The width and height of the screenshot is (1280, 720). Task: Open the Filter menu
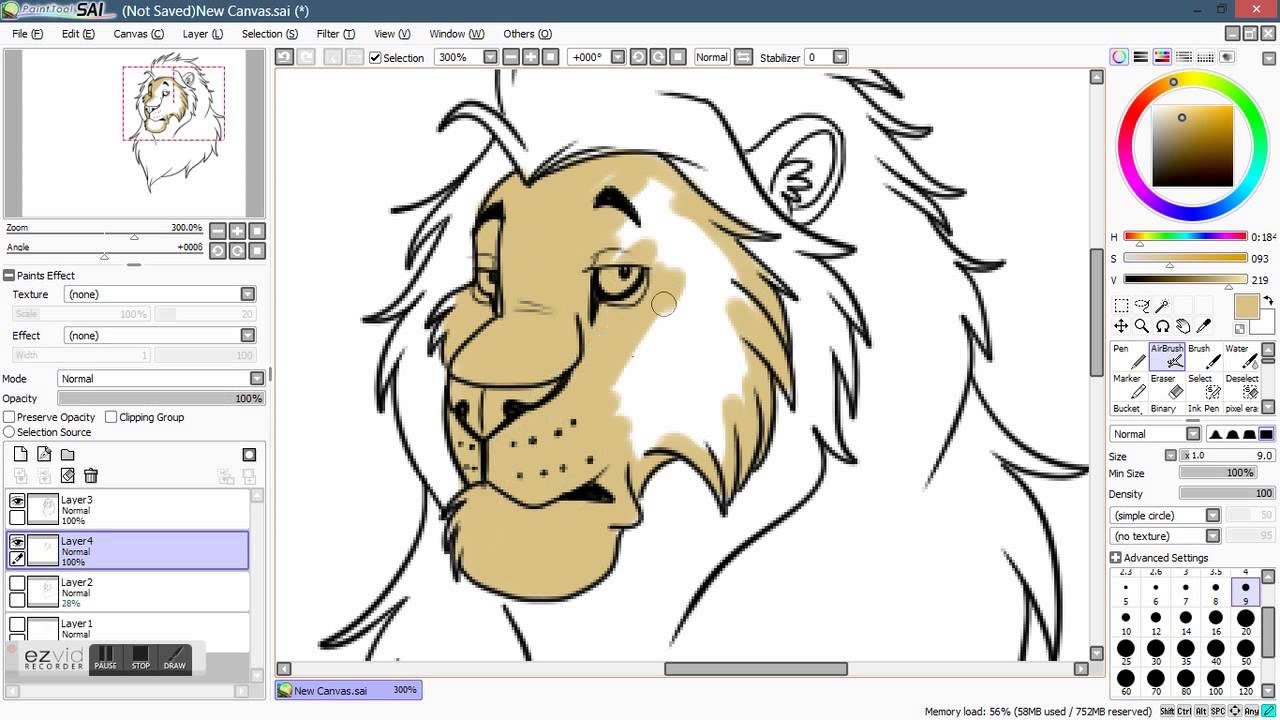click(336, 33)
